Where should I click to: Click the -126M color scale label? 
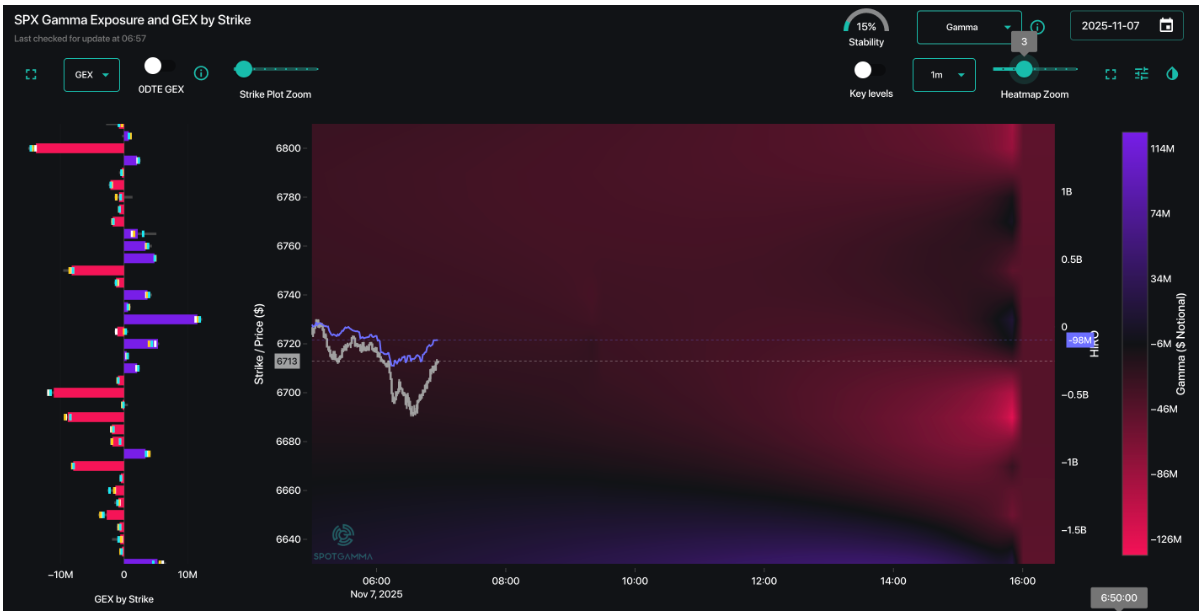click(x=1164, y=539)
